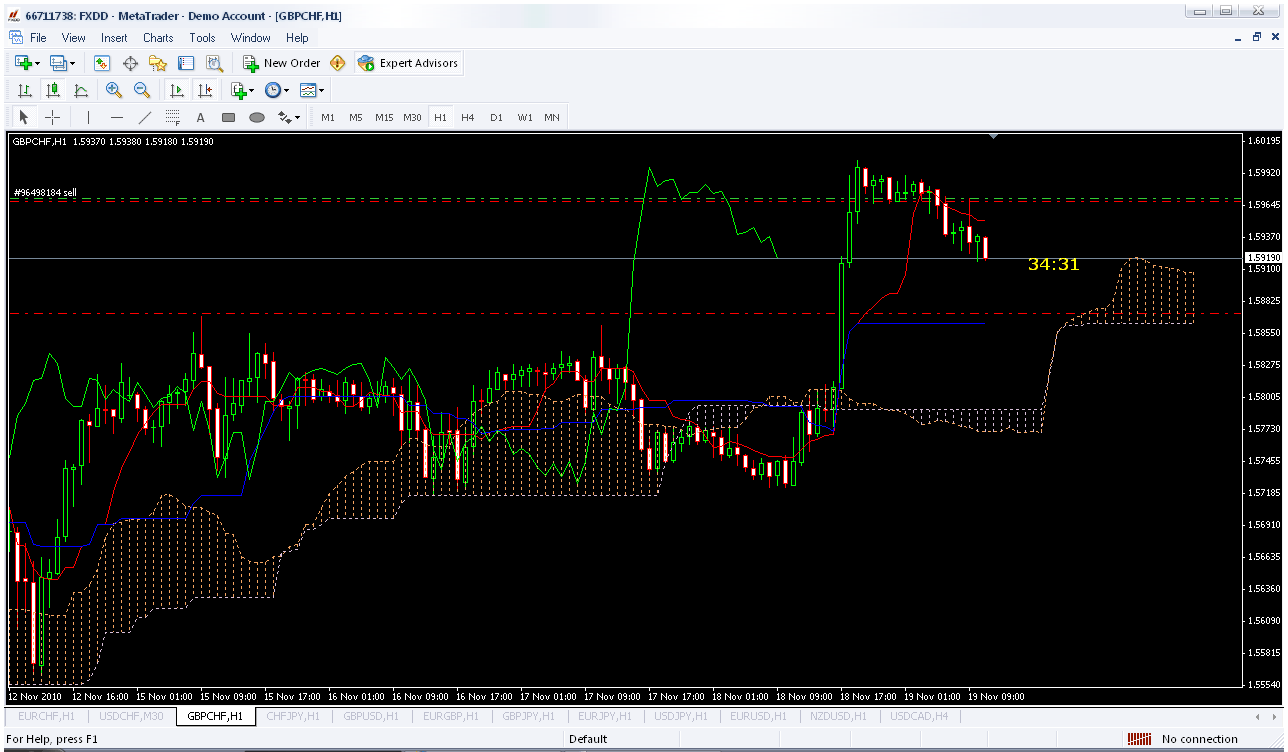
Task: Expand the Periods dropdown arrow
Action: click(x=286, y=90)
